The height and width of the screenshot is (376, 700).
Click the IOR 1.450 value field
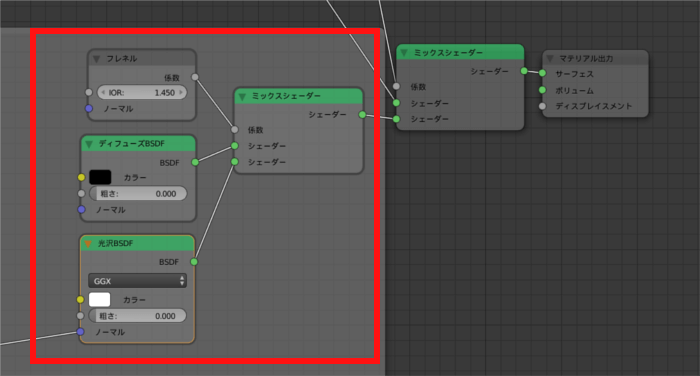(142, 92)
